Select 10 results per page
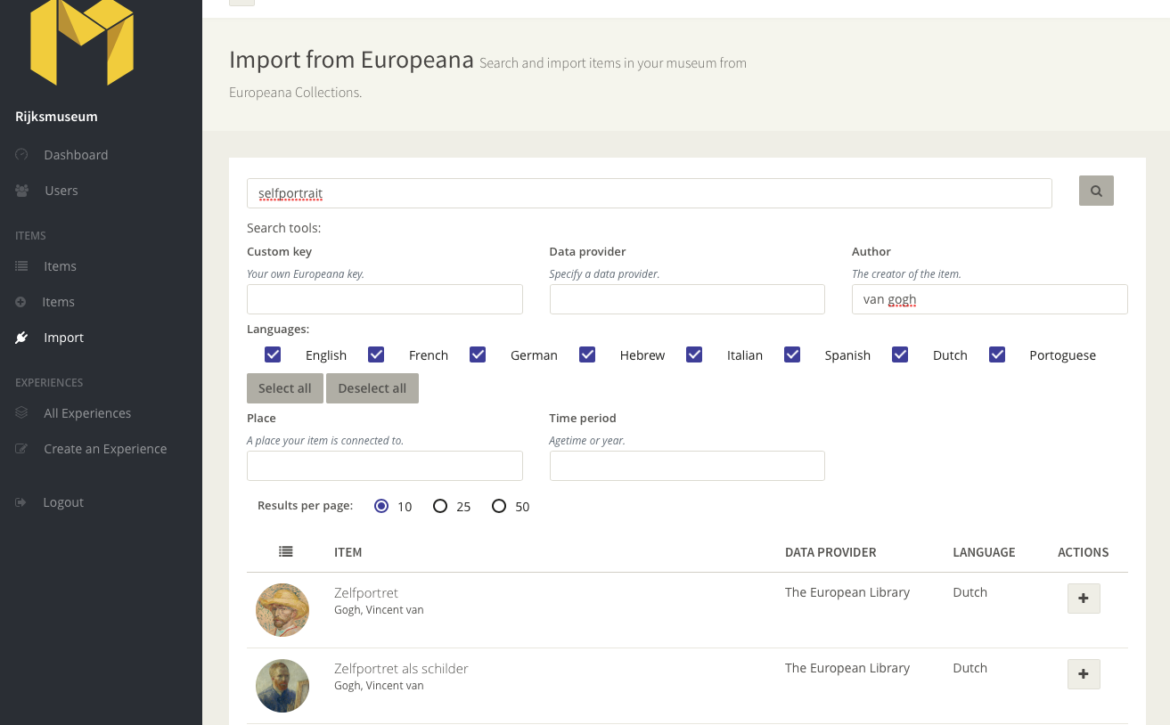 (x=381, y=506)
